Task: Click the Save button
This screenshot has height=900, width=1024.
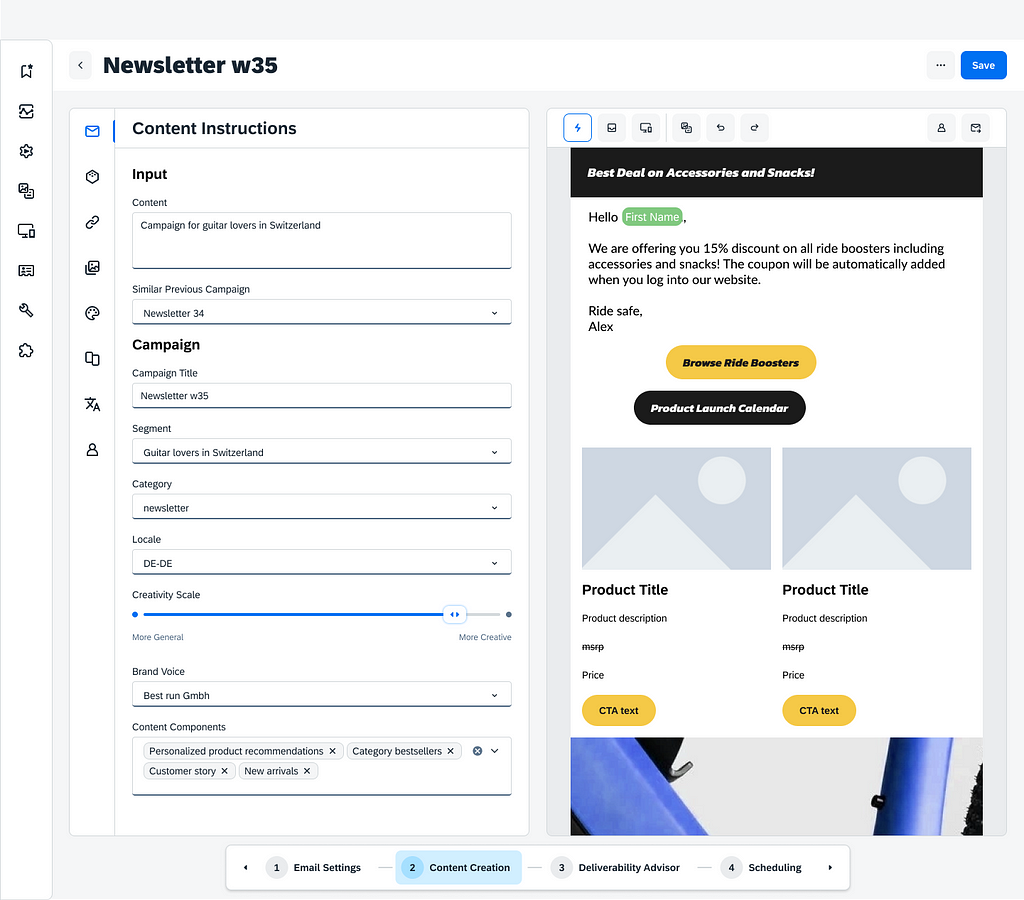Action: [x=983, y=65]
